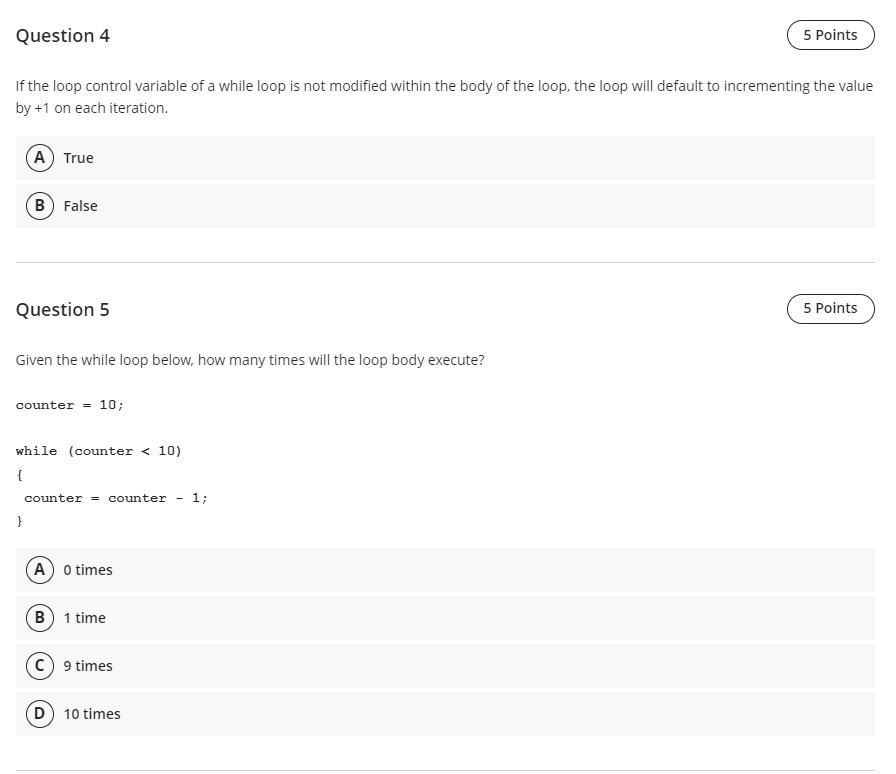Click the 'Question 4' heading
This screenshot has height=774, width=896.
63,35
